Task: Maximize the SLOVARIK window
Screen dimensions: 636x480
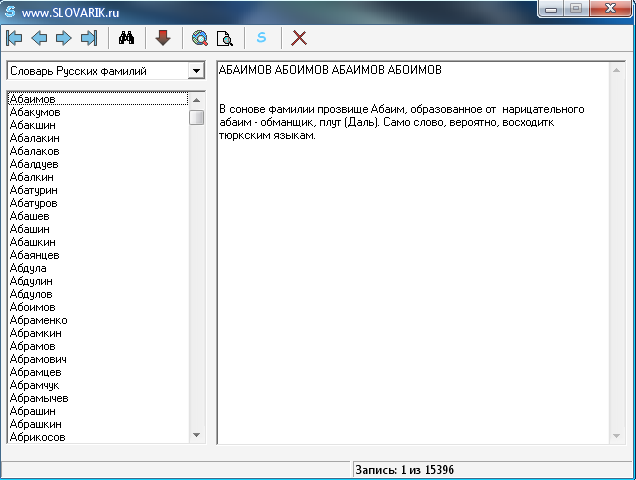Action: click(576, 9)
